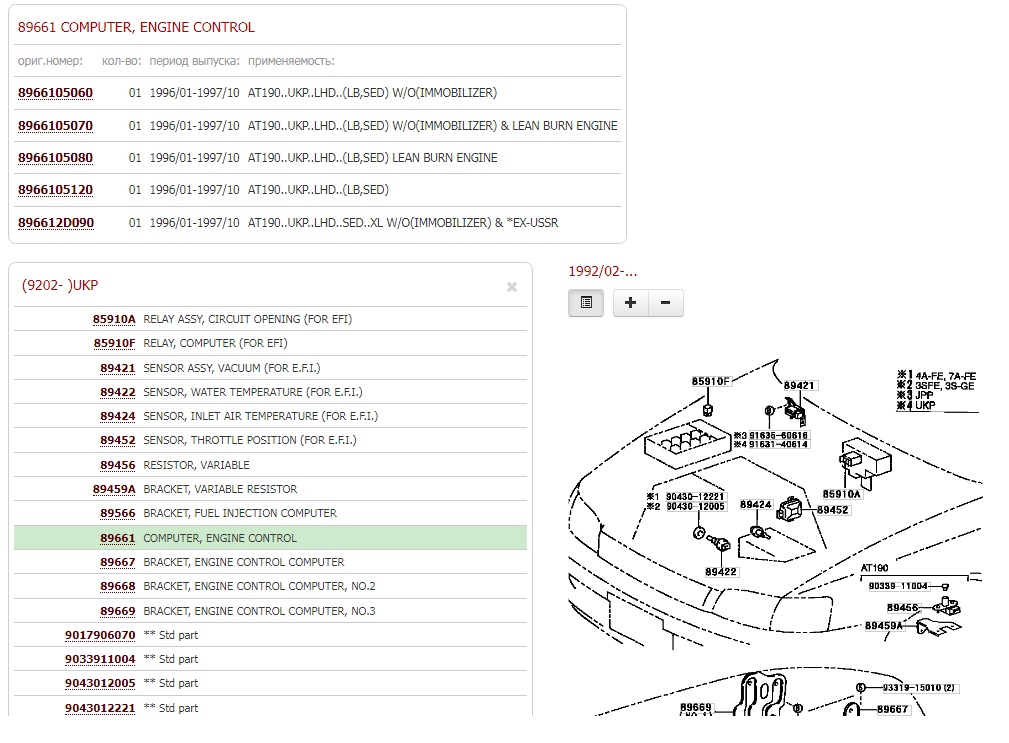Select highlighted 89661 engine control computer
This screenshot has width=1009, height=743.
pyautogui.click(x=117, y=538)
